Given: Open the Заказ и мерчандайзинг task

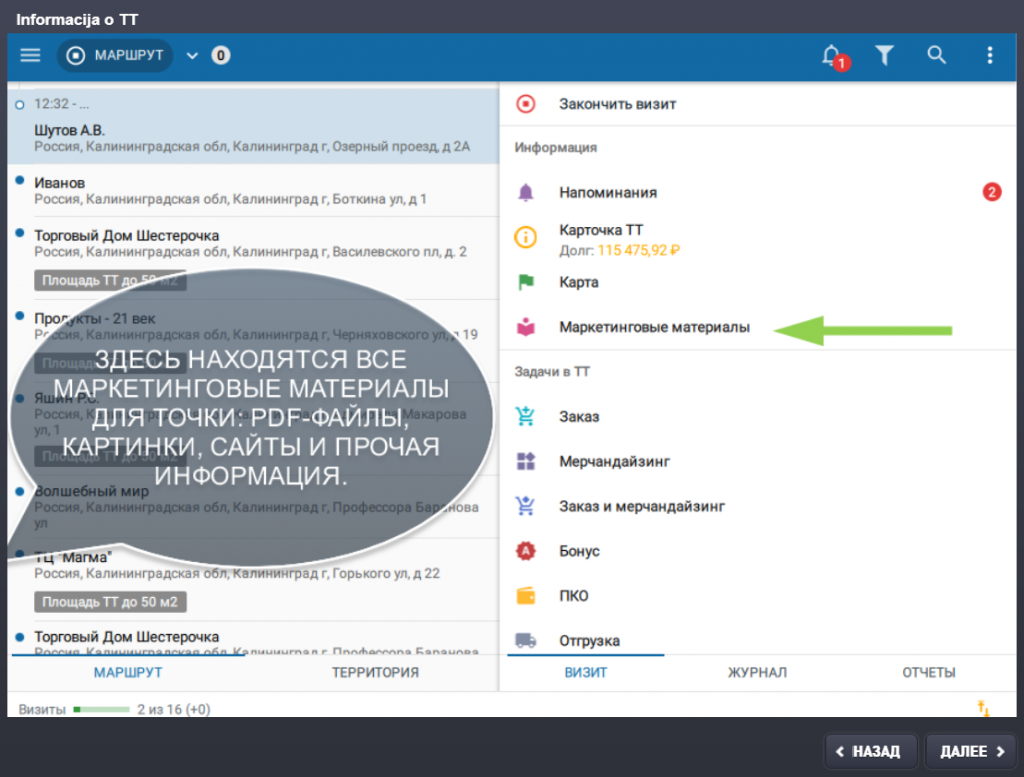Looking at the screenshot, I should click(758, 506).
